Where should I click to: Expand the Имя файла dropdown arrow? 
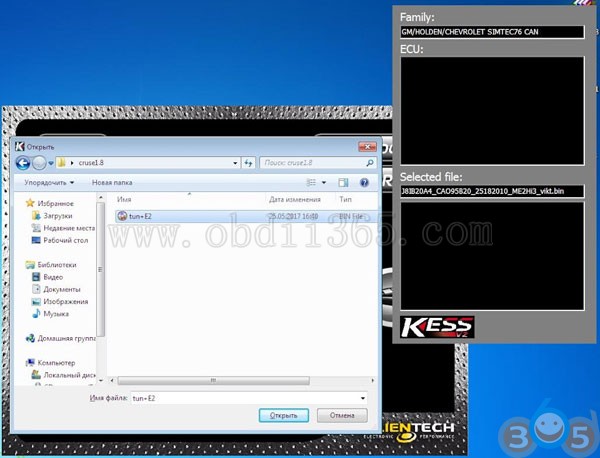(x=362, y=398)
